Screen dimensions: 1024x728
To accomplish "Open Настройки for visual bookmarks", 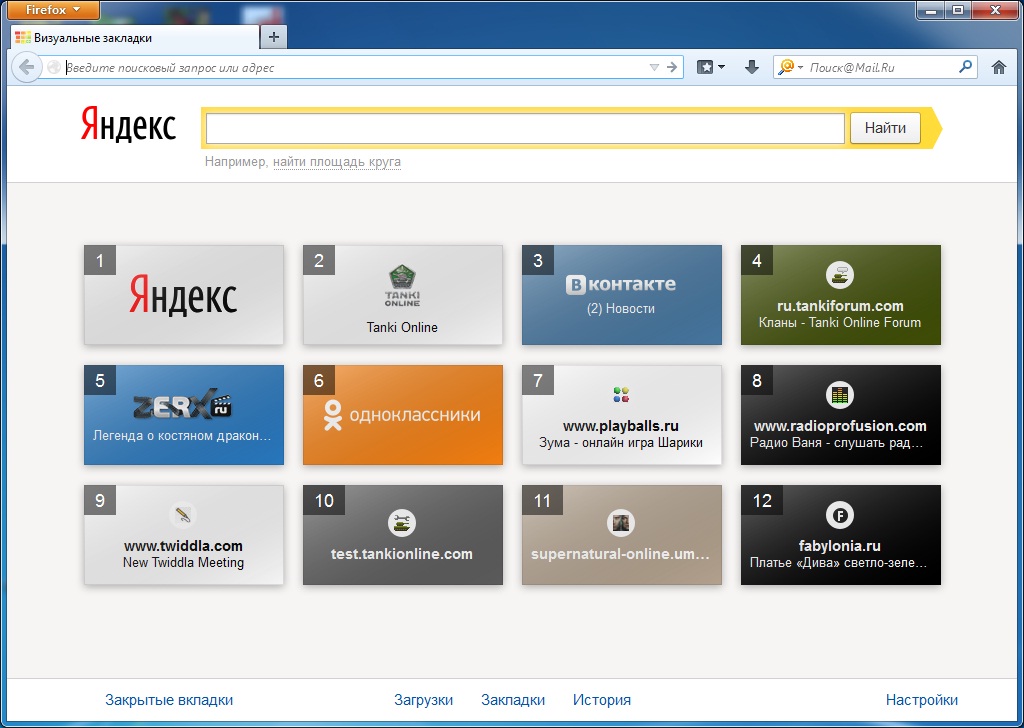I will click(x=921, y=700).
